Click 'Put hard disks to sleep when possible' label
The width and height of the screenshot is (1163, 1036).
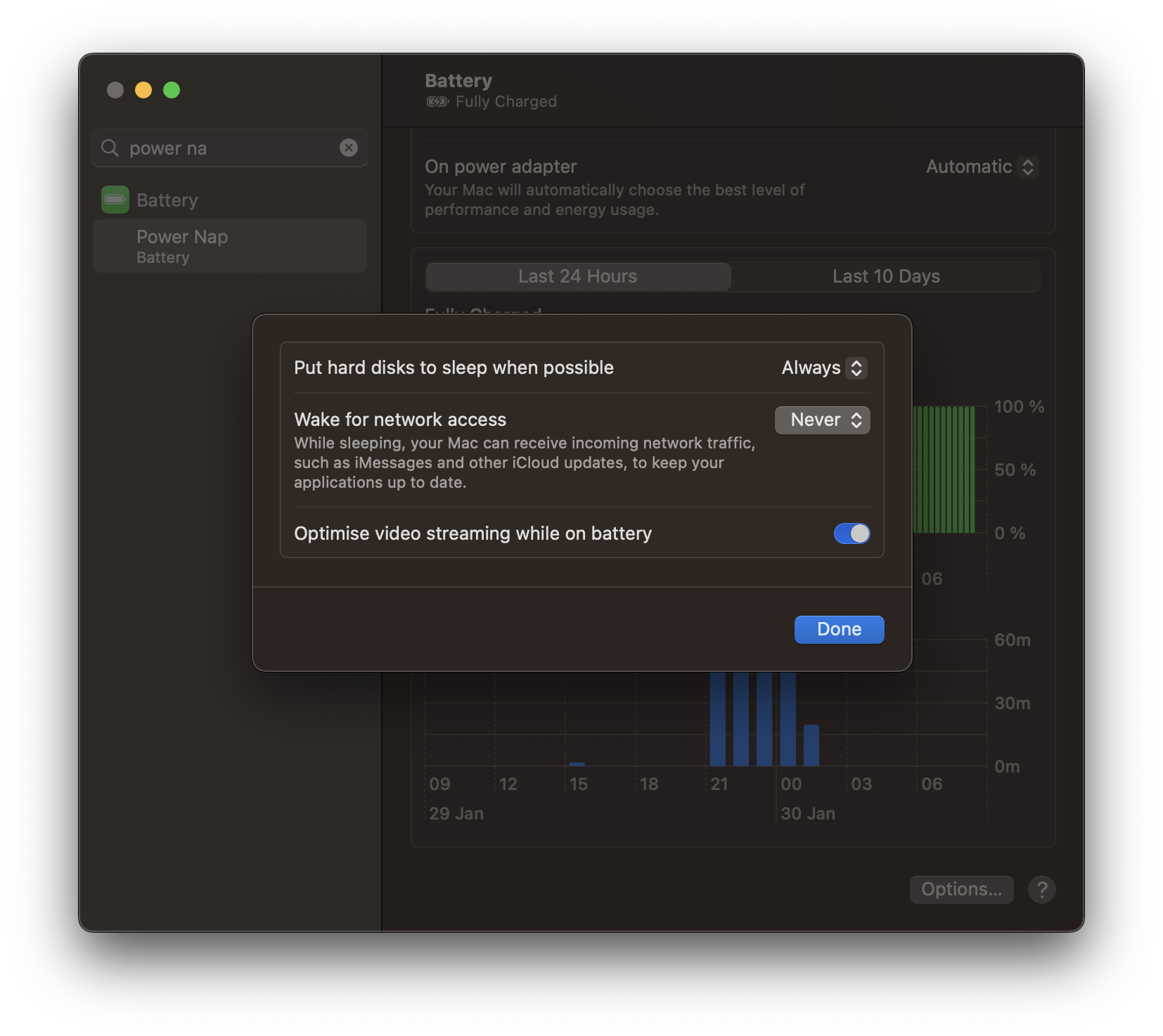point(454,368)
